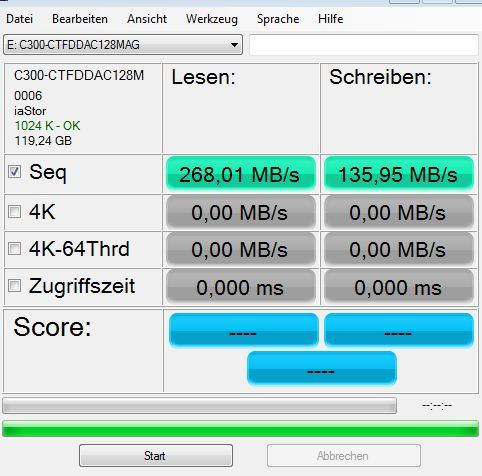Click the Abbrechen button

344,456
